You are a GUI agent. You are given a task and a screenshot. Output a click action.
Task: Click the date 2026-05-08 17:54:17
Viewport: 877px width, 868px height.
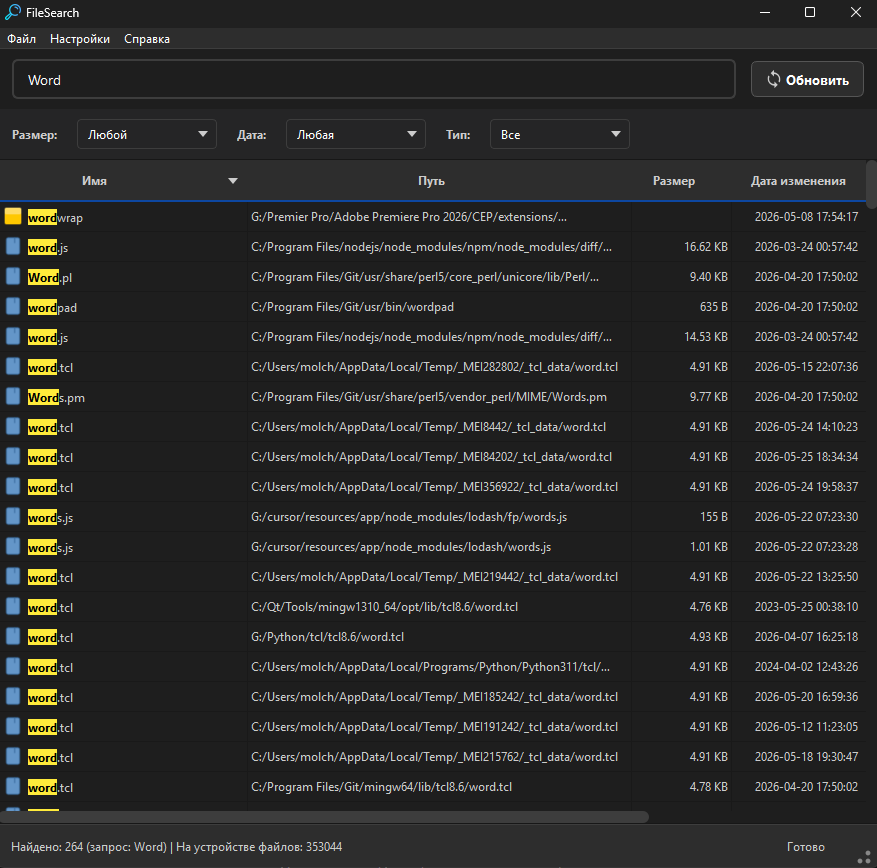click(806, 216)
